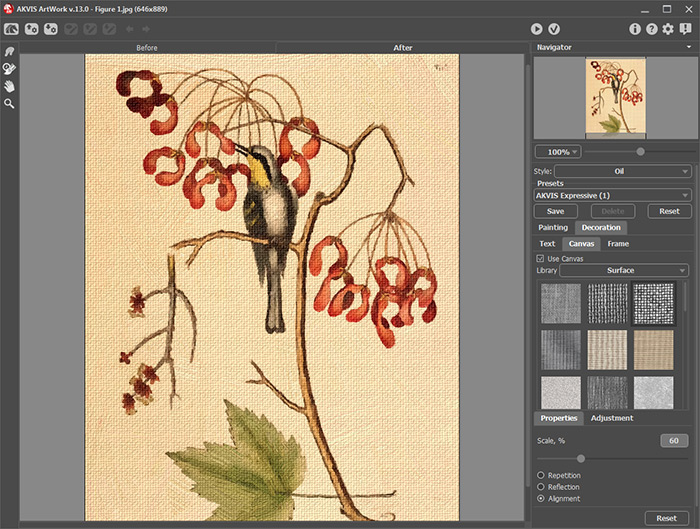
Task: Collapse the Navigator panel arrow
Action: click(x=689, y=47)
